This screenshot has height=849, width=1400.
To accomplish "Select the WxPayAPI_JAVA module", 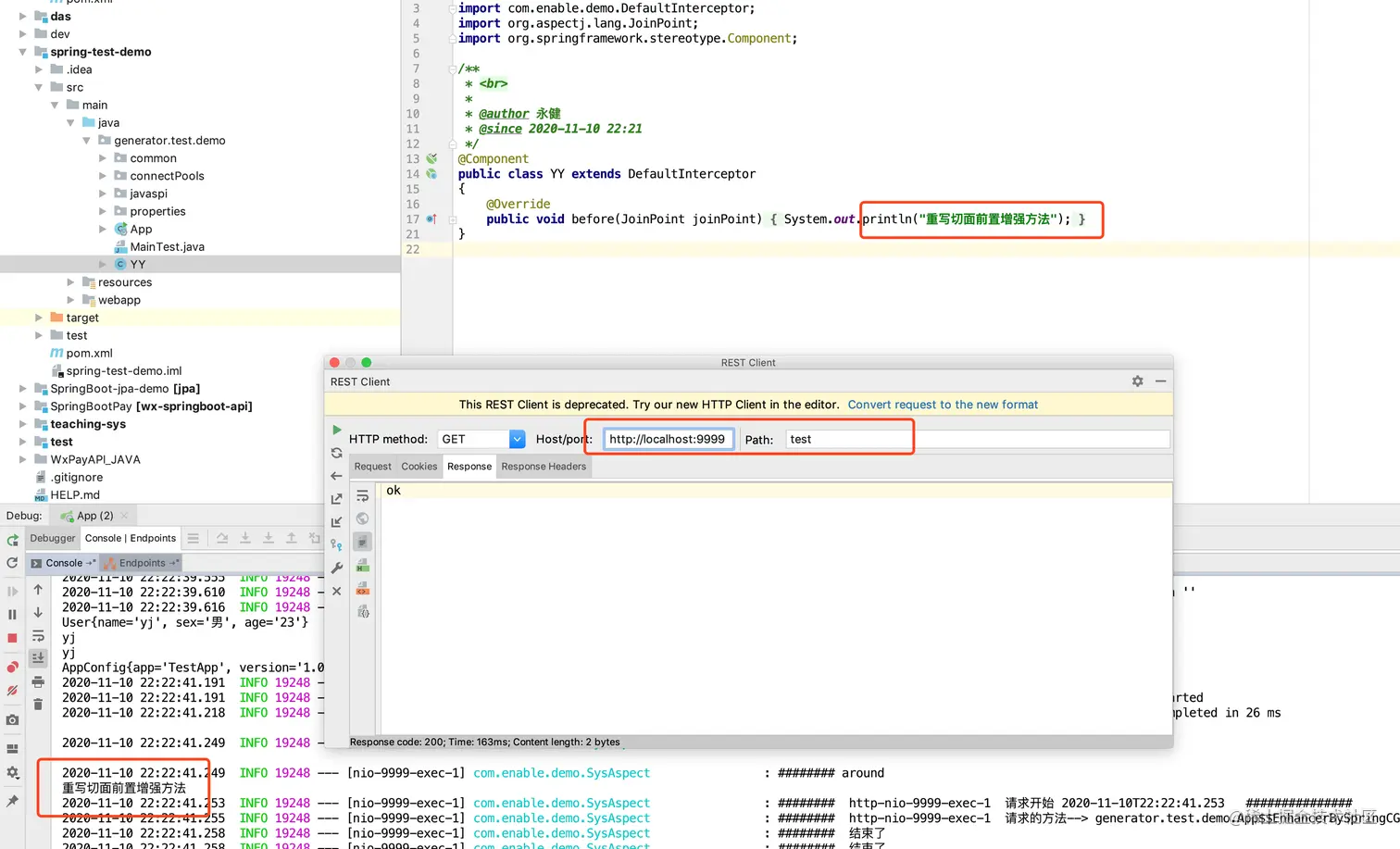I will [x=95, y=459].
